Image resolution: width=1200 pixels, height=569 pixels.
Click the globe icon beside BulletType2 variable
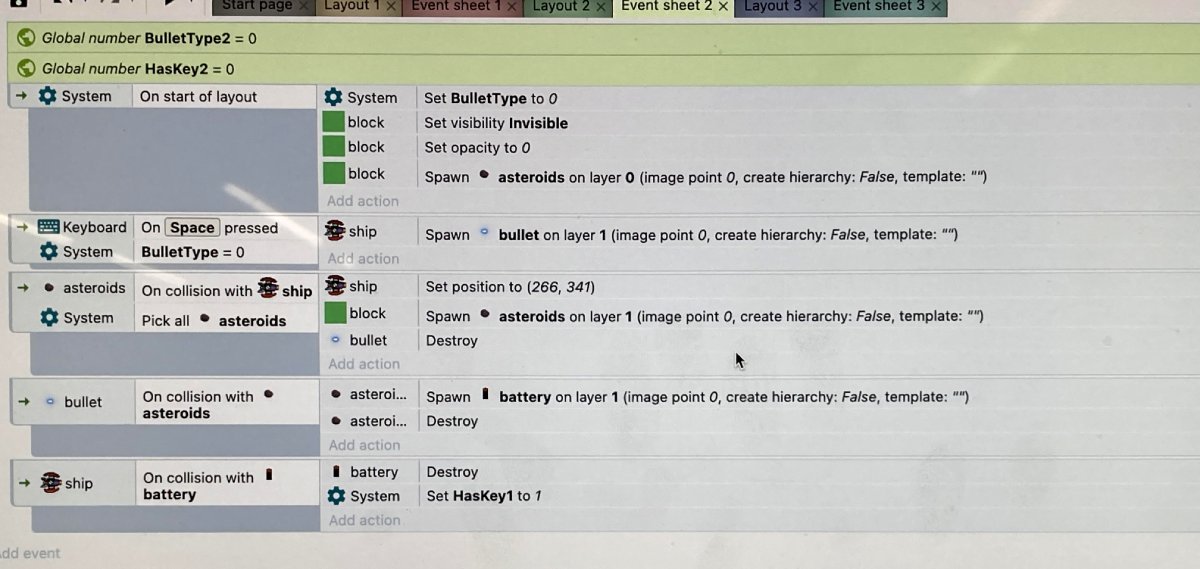[27, 38]
